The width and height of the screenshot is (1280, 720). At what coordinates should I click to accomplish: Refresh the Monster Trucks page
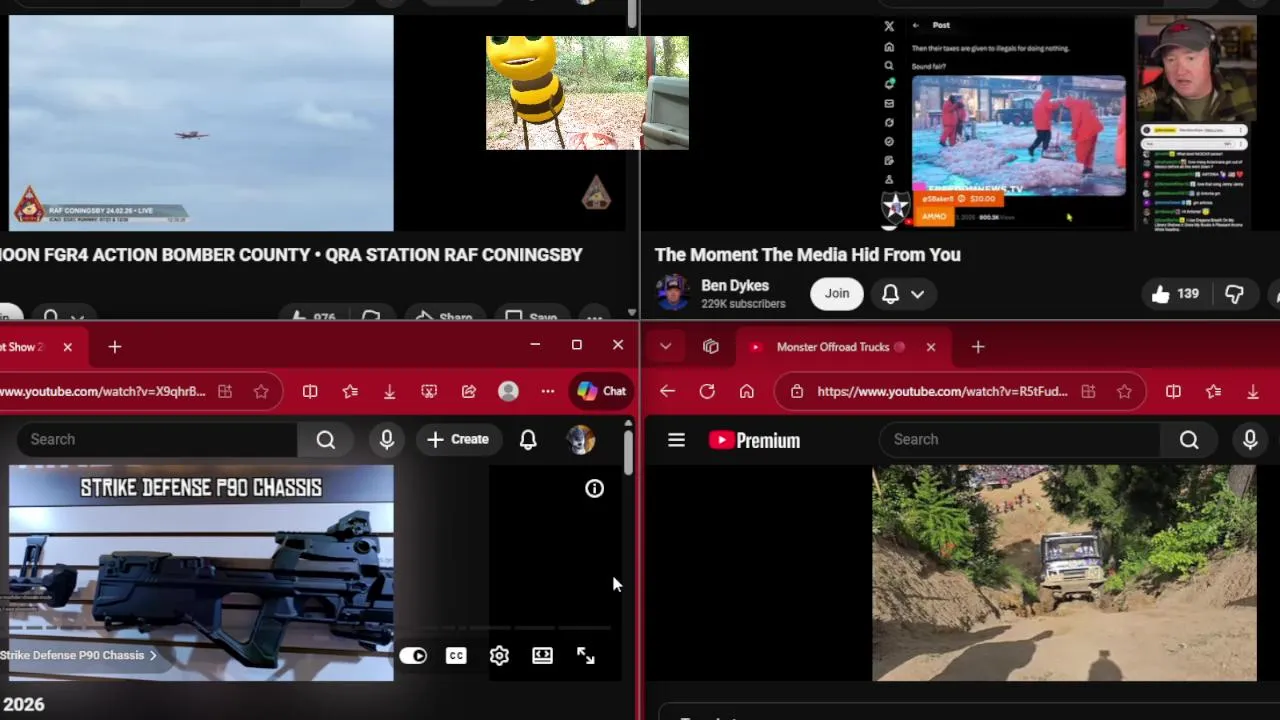[707, 391]
